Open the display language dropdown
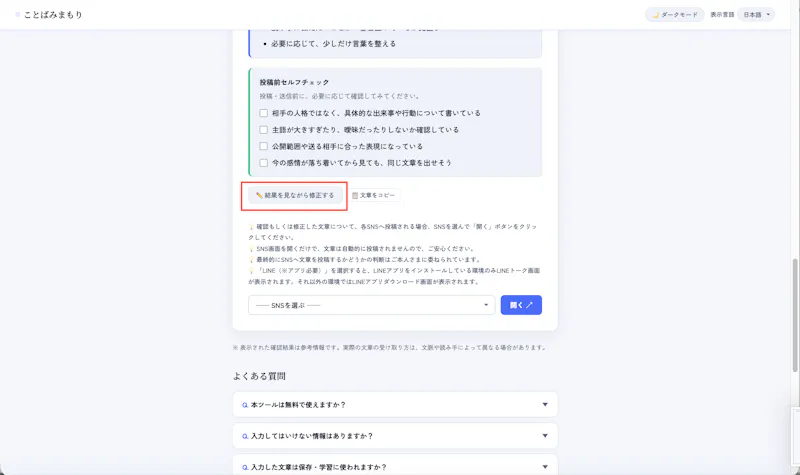800x475 pixels. click(756, 15)
